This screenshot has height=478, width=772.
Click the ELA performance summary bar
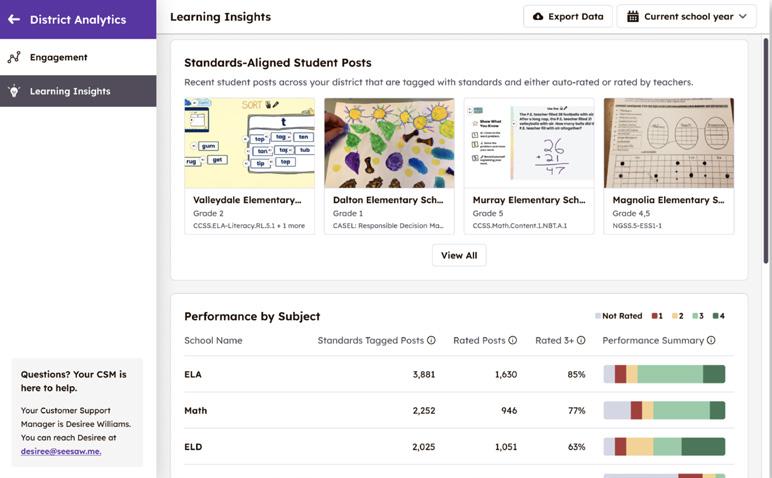[664, 375]
